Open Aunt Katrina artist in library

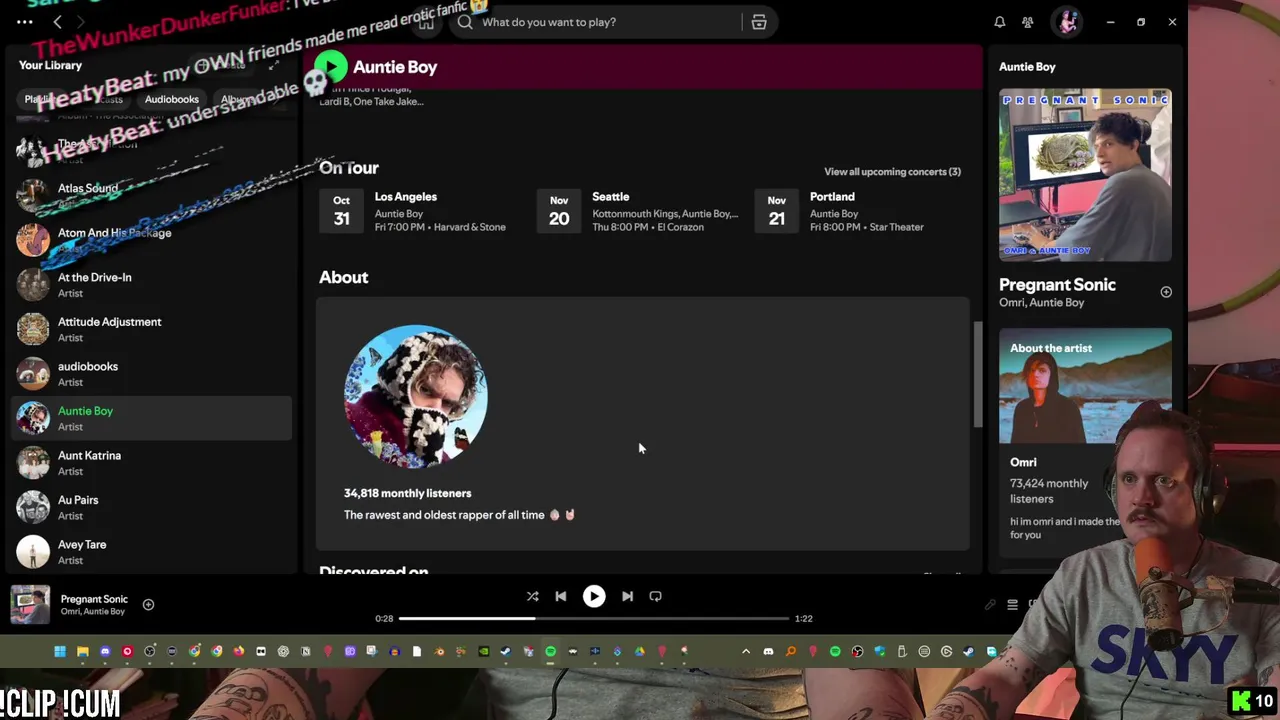click(152, 462)
